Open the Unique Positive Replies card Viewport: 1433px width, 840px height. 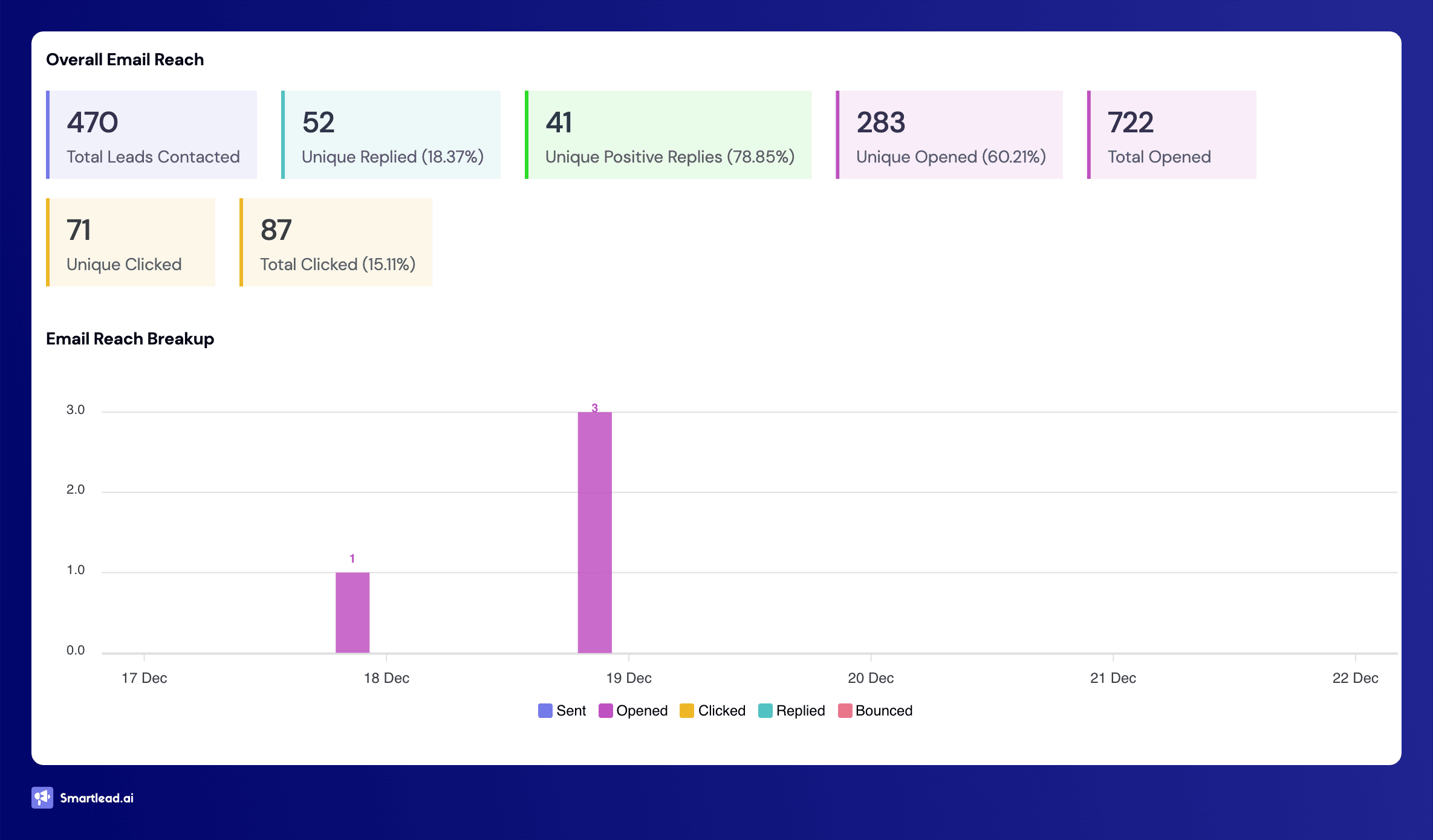[x=668, y=135]
